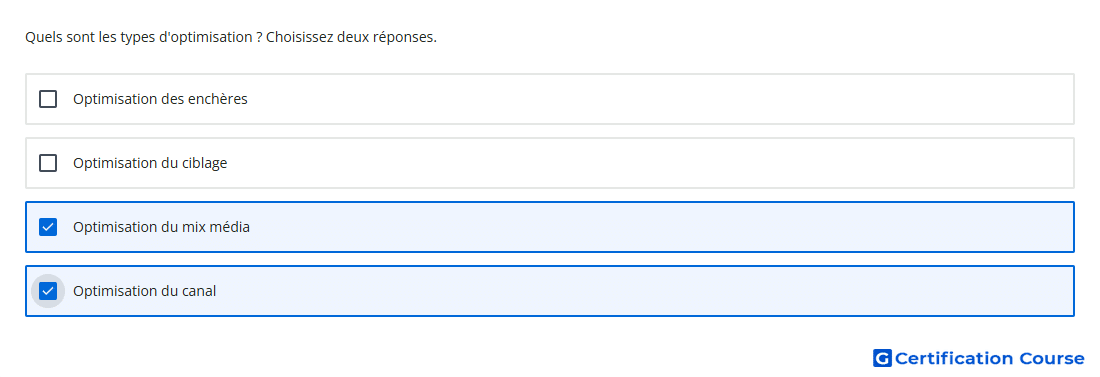The height and width of the screenshot is (377, 1100).
Task: Click the blue G logo icon
Action: 882,358
